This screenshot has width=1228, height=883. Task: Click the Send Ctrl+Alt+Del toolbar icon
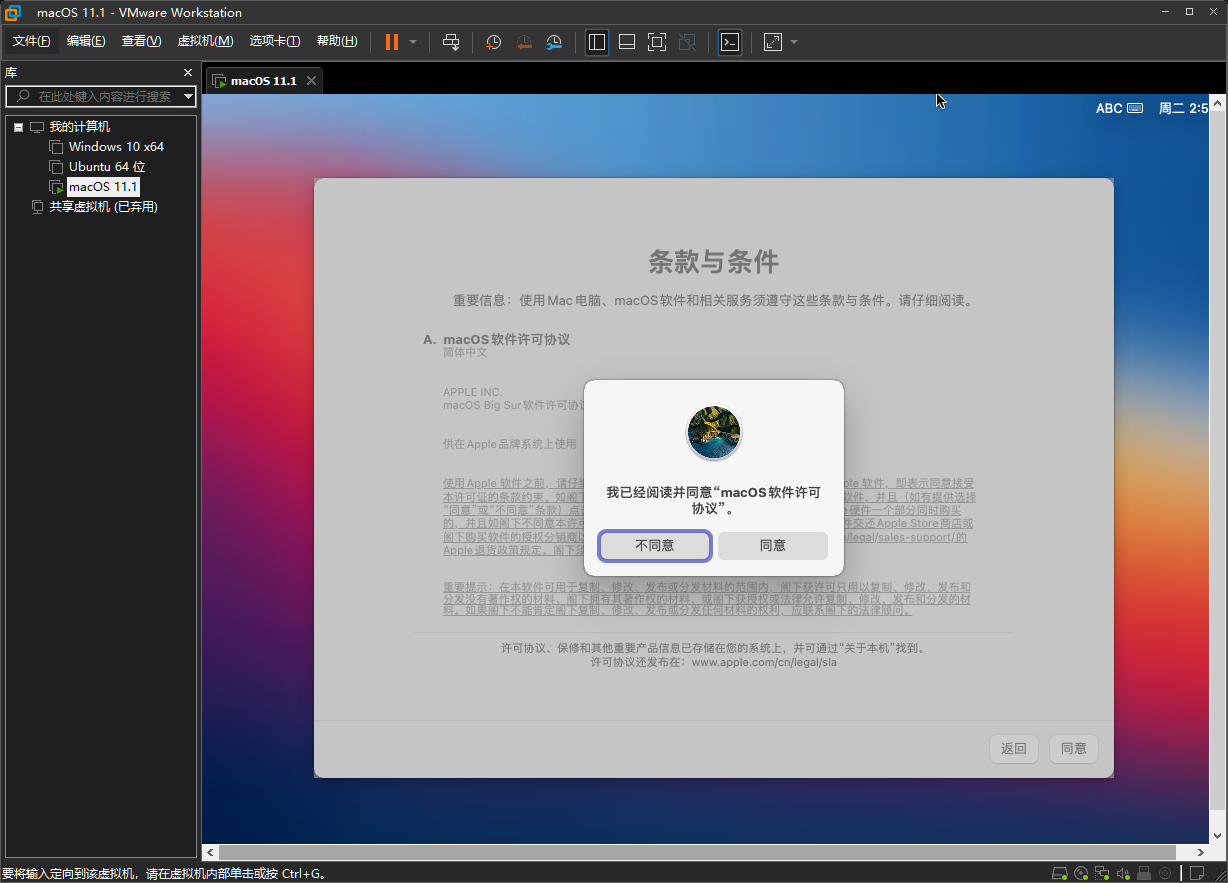point(451,42)
